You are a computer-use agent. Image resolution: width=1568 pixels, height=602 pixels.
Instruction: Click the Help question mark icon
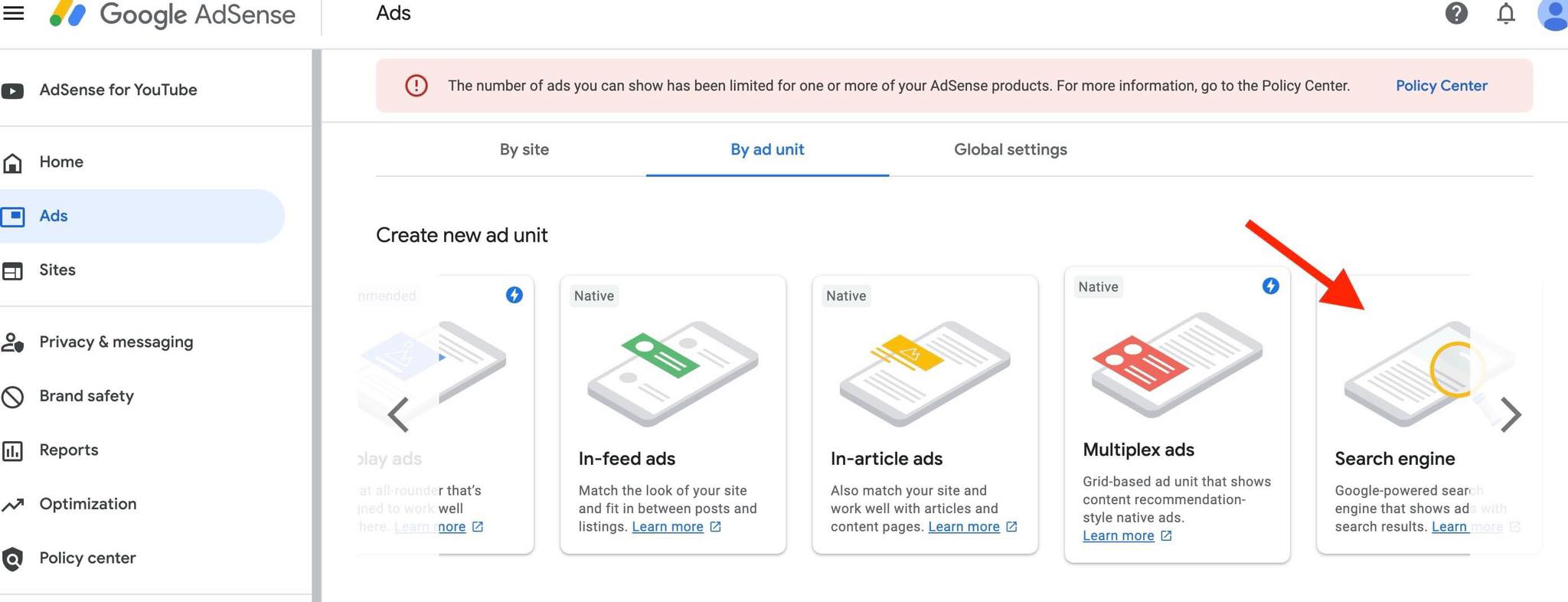[1456, 13]
